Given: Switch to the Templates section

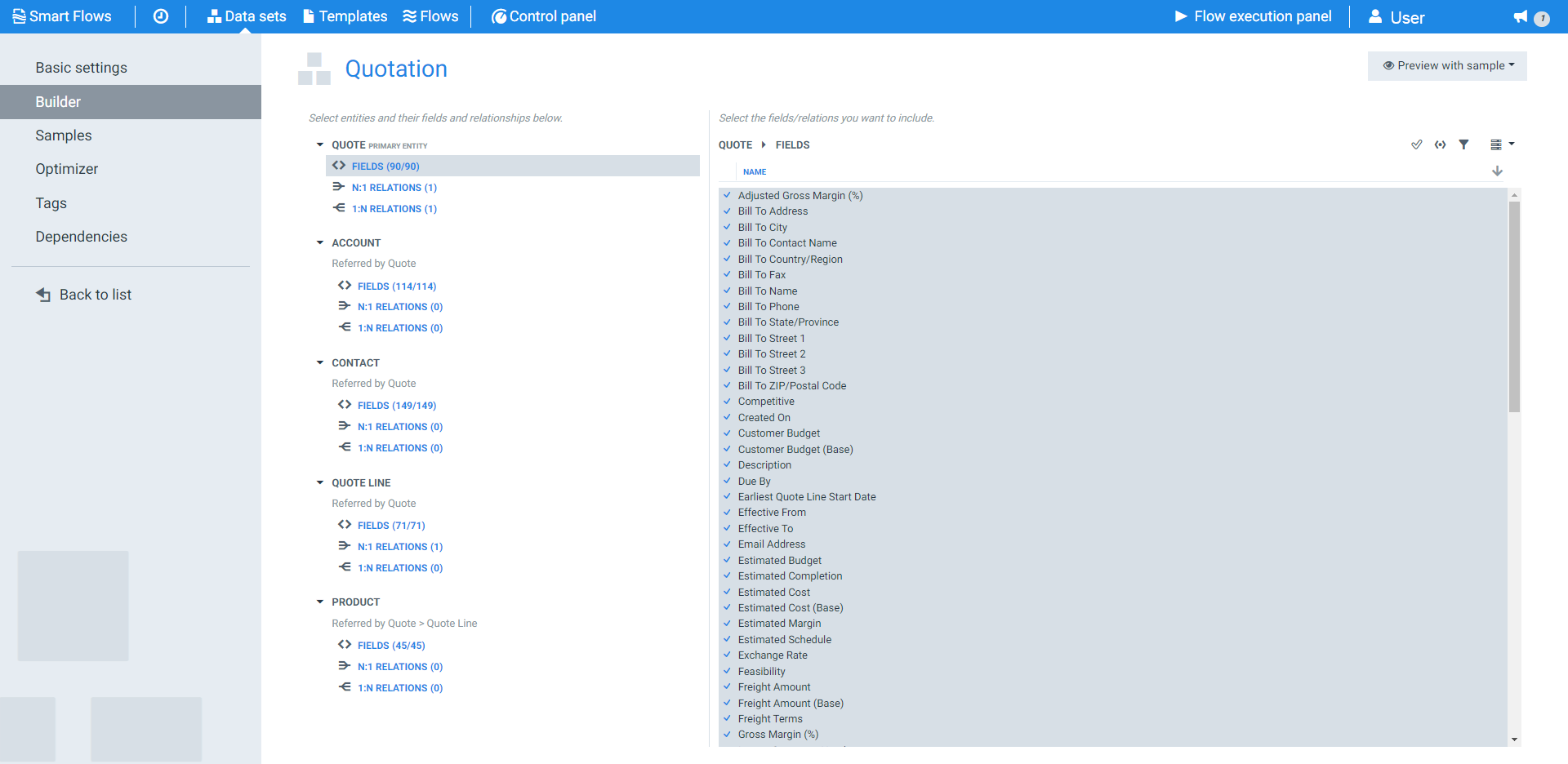Looking at the screenshot, I should [345, 16].
